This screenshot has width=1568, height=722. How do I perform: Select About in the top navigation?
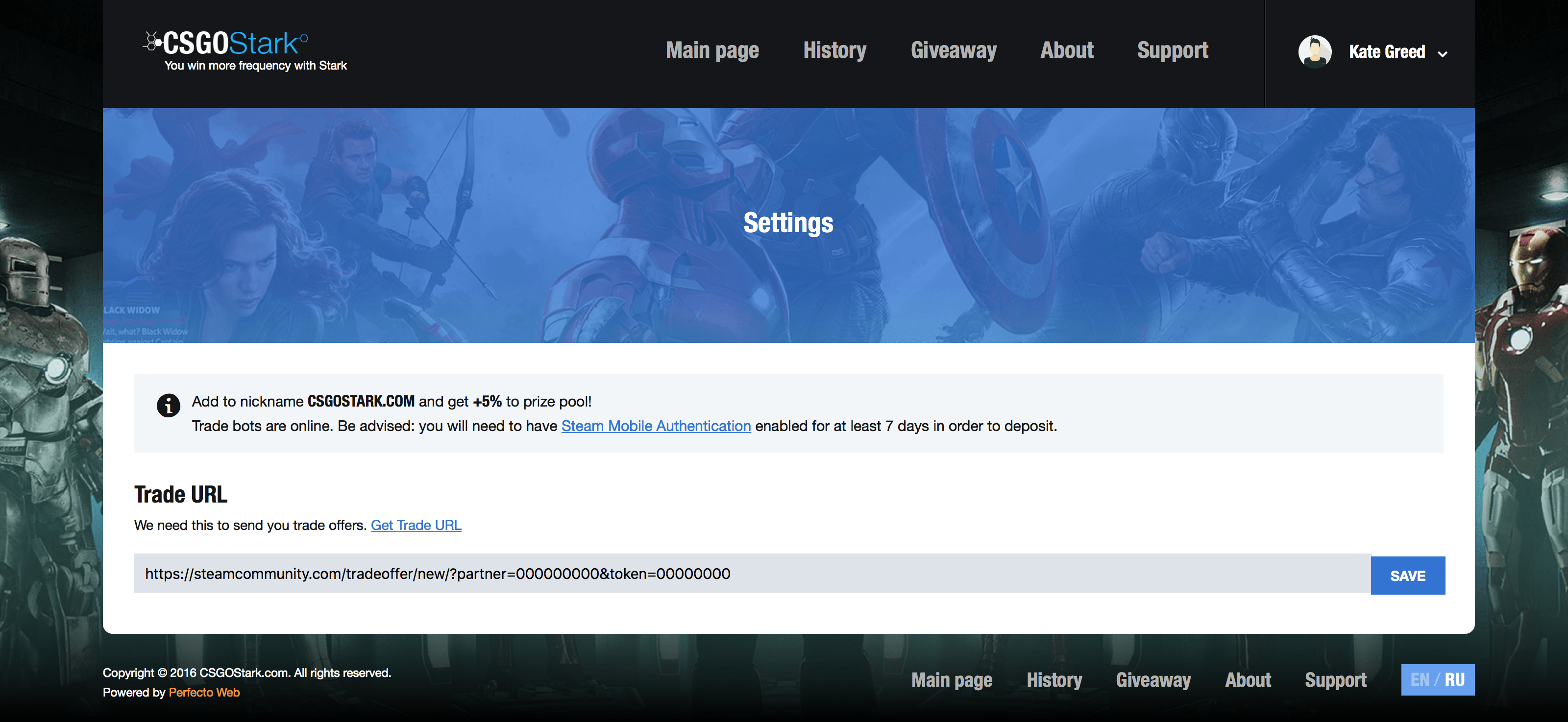point(1066,50)
